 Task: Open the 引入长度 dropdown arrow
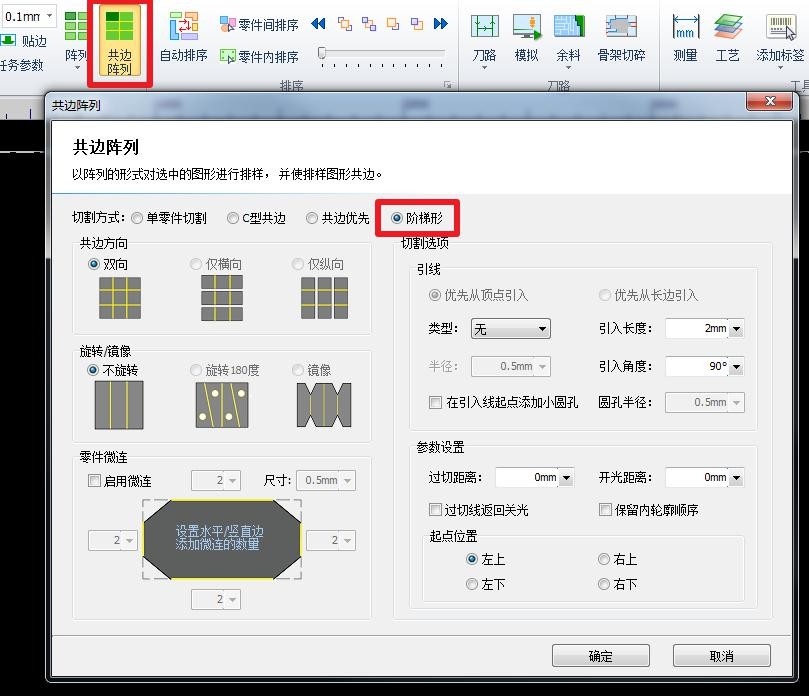point(737,329)
